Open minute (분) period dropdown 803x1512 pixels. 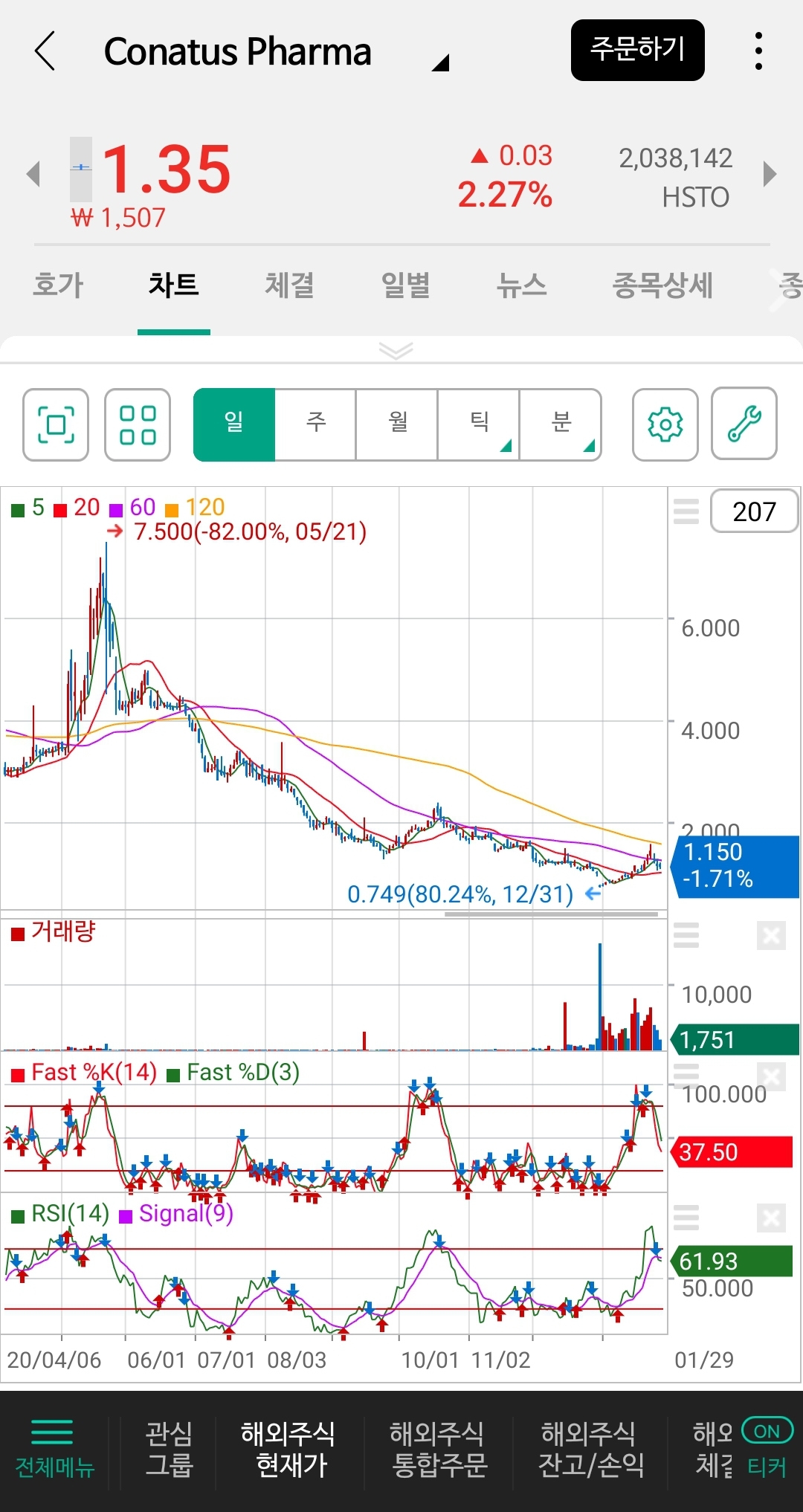pyautogui.click(x=561, y=424)
